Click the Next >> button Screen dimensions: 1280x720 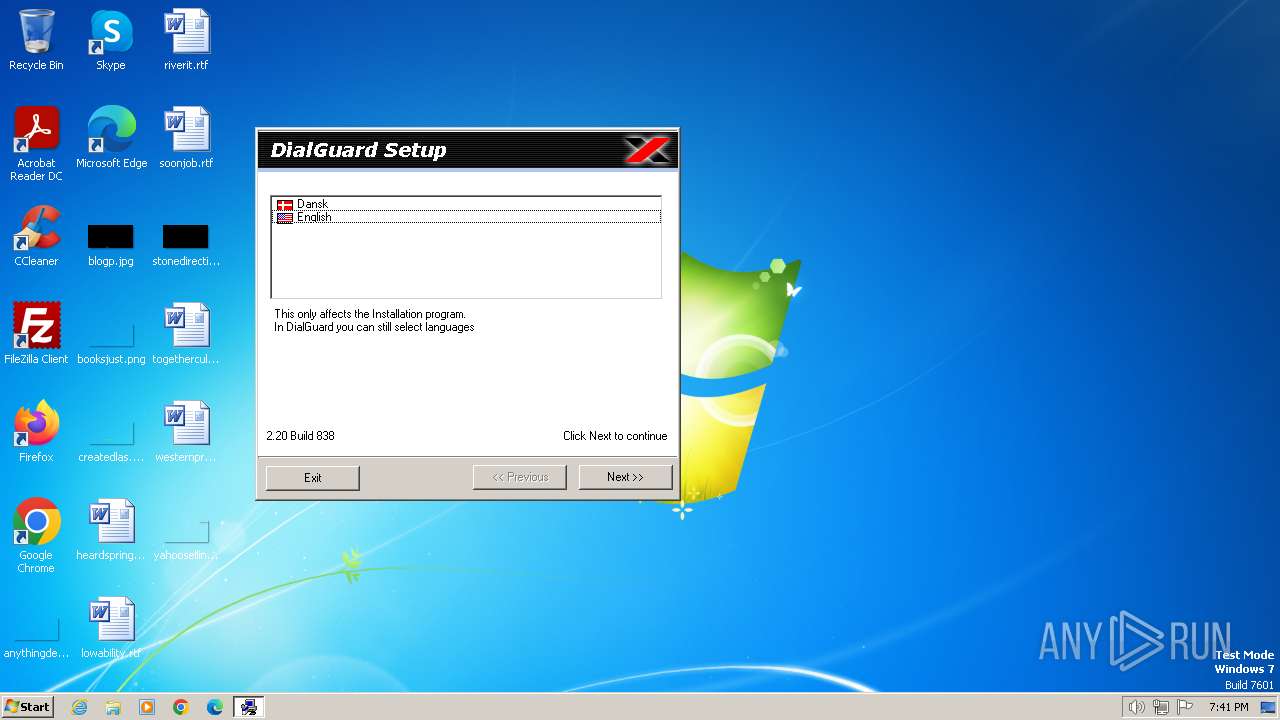pyautogui.click(x=625, y=477)
